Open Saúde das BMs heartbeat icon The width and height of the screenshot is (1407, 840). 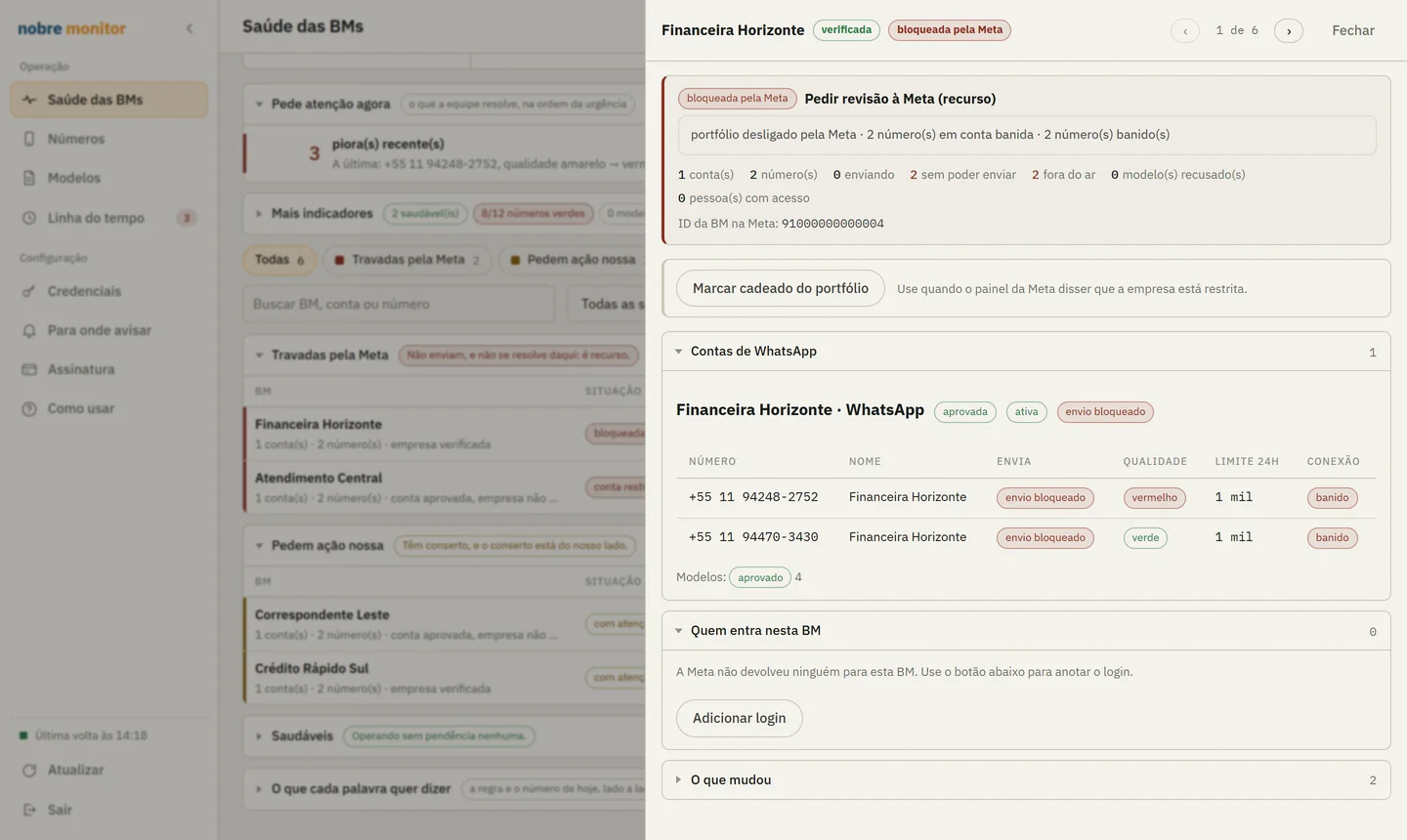pyautogui.click(x=29, y=100)
